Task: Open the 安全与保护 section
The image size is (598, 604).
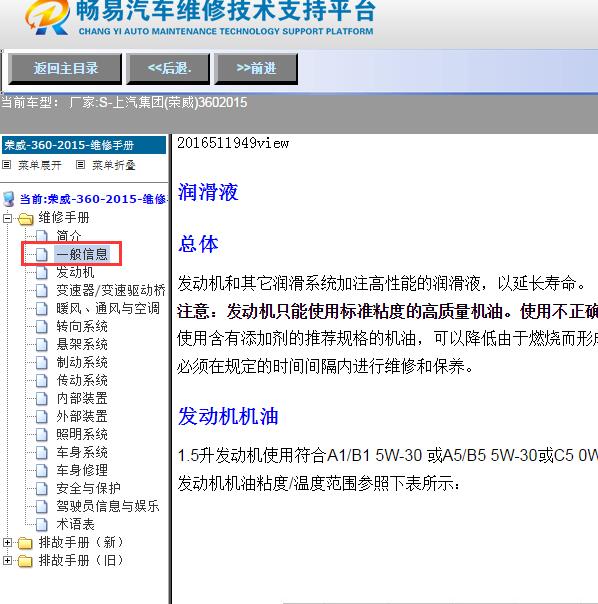Action: pyautogui.click(x=88, y=488)
